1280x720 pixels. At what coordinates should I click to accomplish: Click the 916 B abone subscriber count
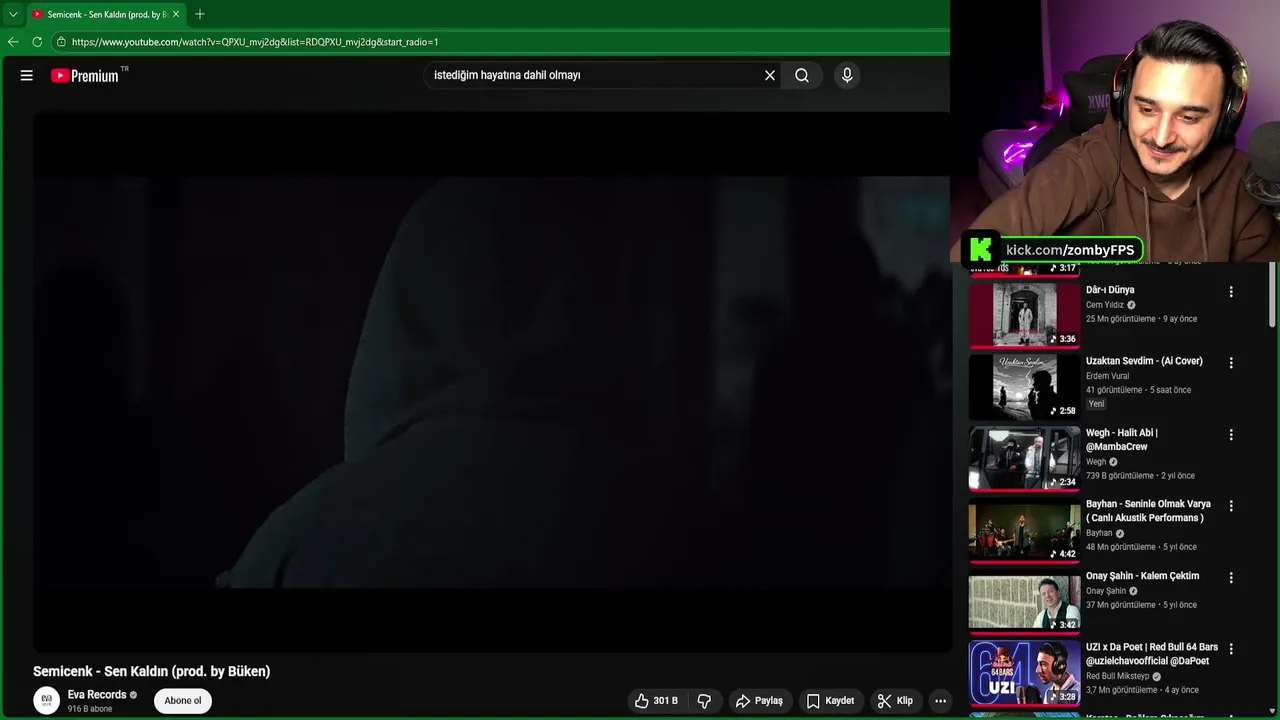point(90,709)
